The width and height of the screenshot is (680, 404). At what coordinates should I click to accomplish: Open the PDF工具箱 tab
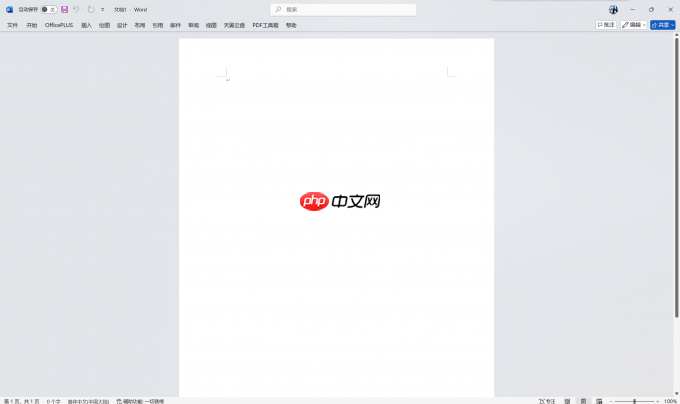(265, 25)
